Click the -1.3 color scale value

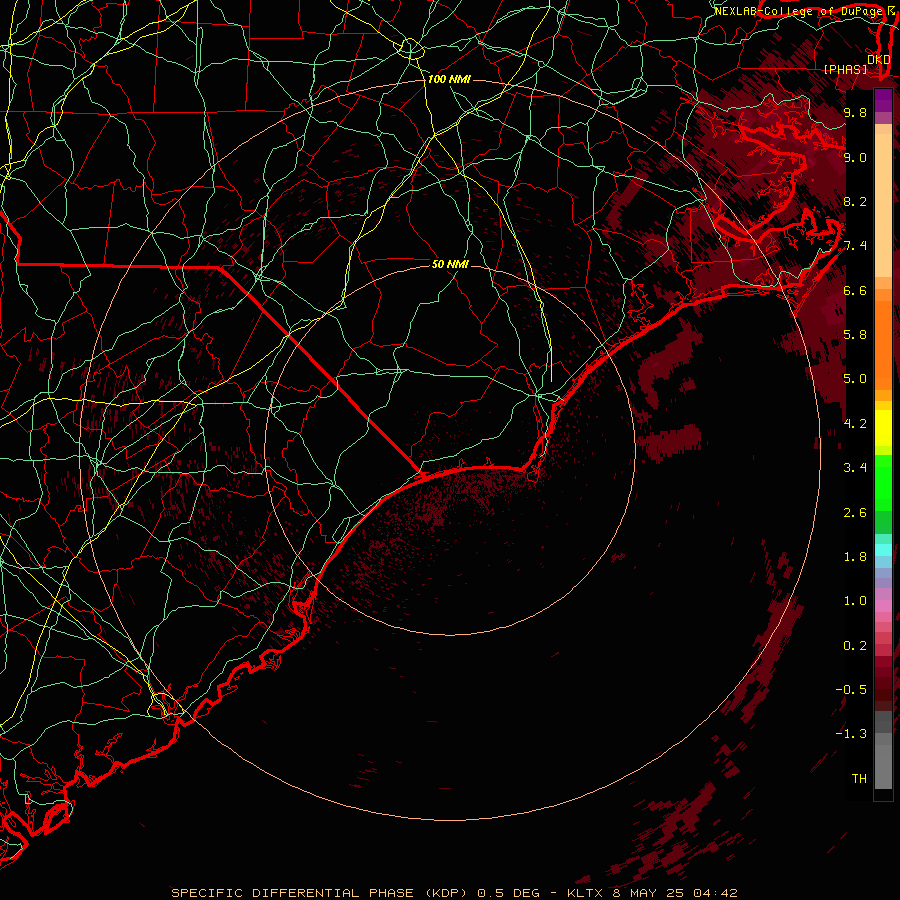click(x=851, y=734)
